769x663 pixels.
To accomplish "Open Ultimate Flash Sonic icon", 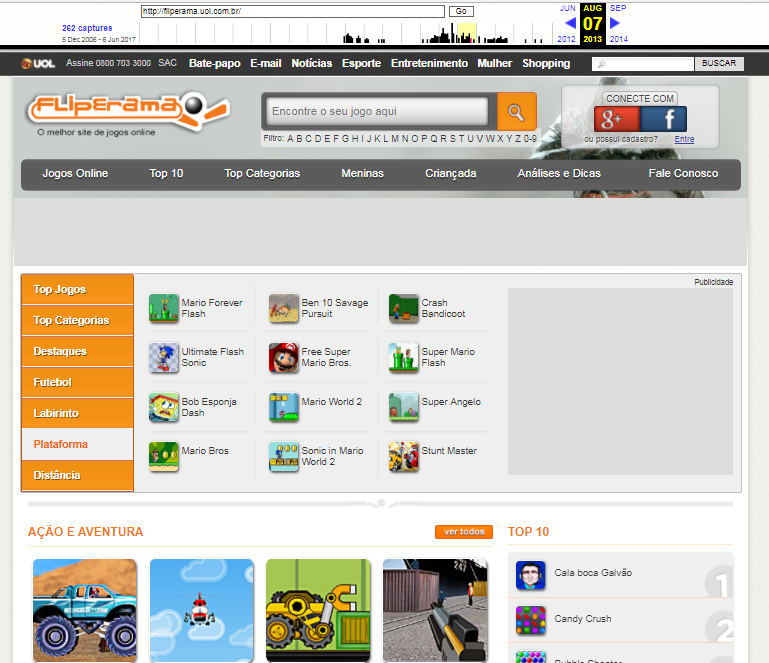I will pyautogui.click(x=164, y=357).
